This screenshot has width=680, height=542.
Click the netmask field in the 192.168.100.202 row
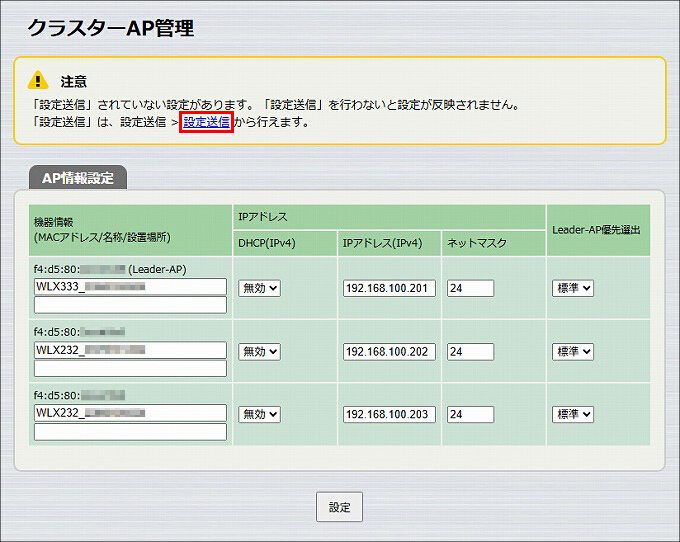pyautogui.click(x=470, y=351)
